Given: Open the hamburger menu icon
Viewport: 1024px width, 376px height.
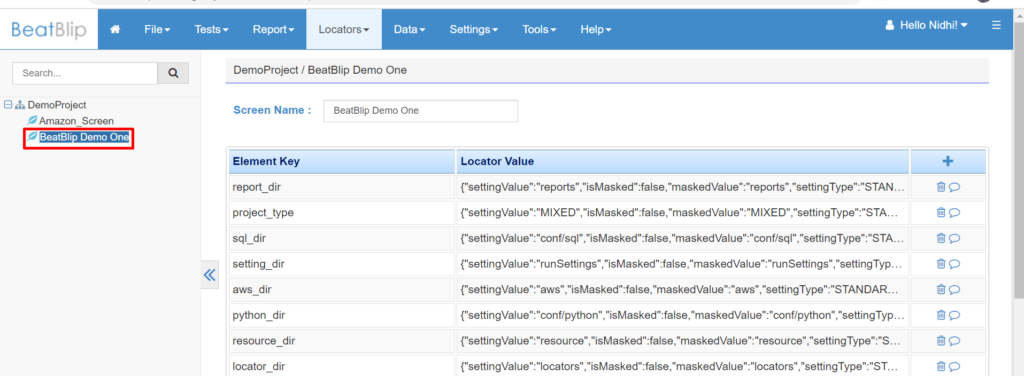Looking at the screenshot, I should [x=996, y=25].
